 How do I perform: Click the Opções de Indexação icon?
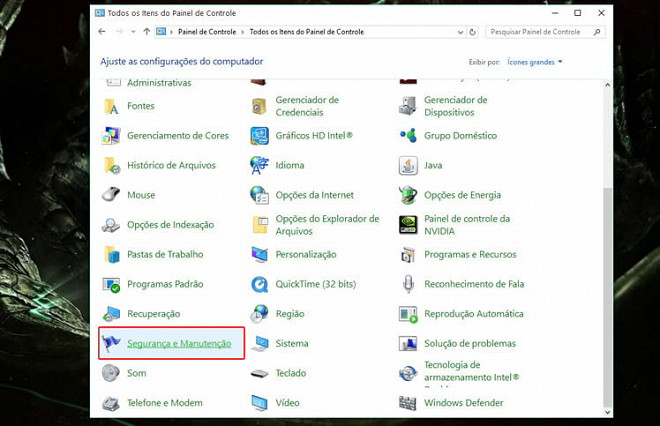click(x=112, y=225)
